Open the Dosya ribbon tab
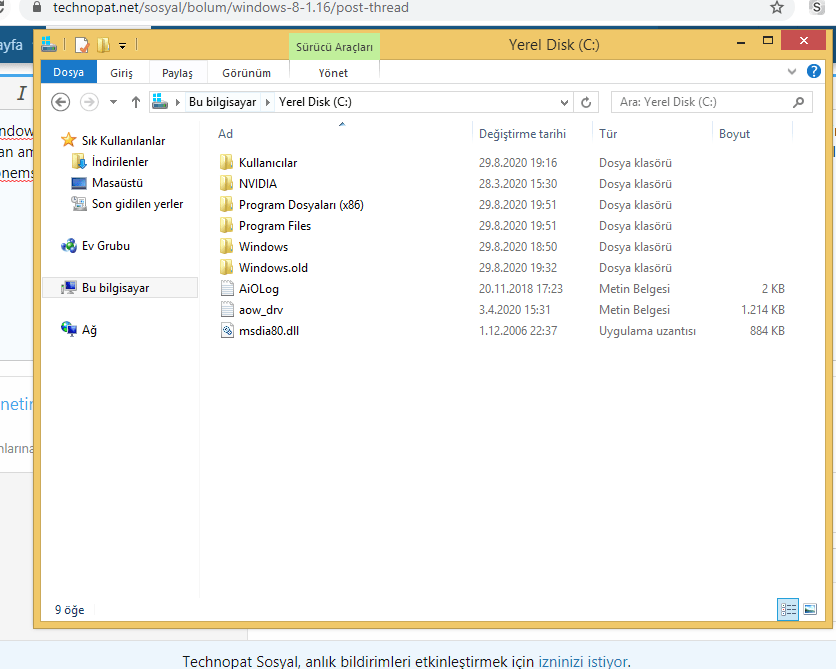Screen dimensions: 836x669 point(69,72)
